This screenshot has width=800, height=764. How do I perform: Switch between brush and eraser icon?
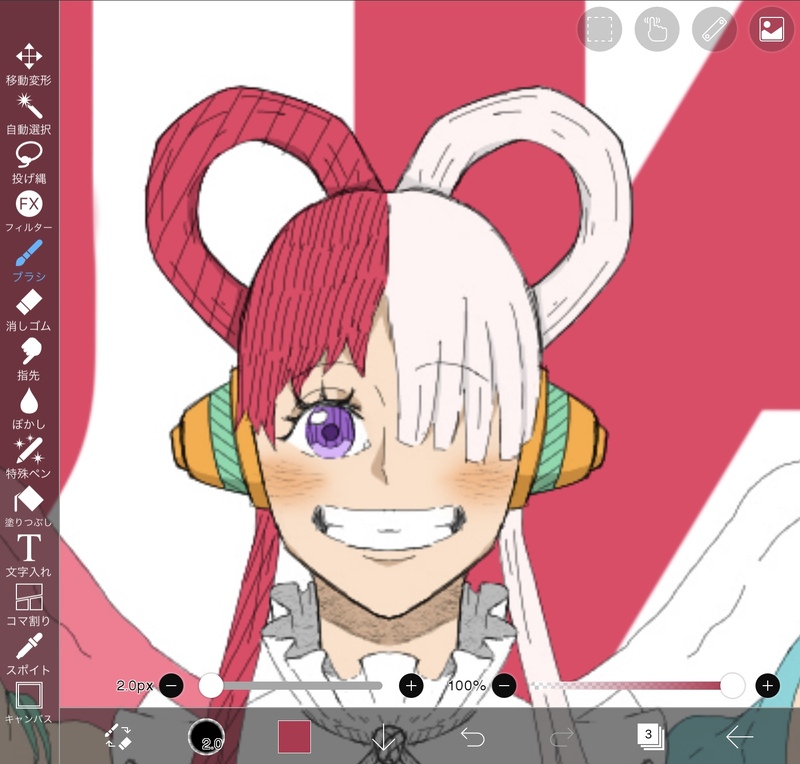[x=118, y=736]
